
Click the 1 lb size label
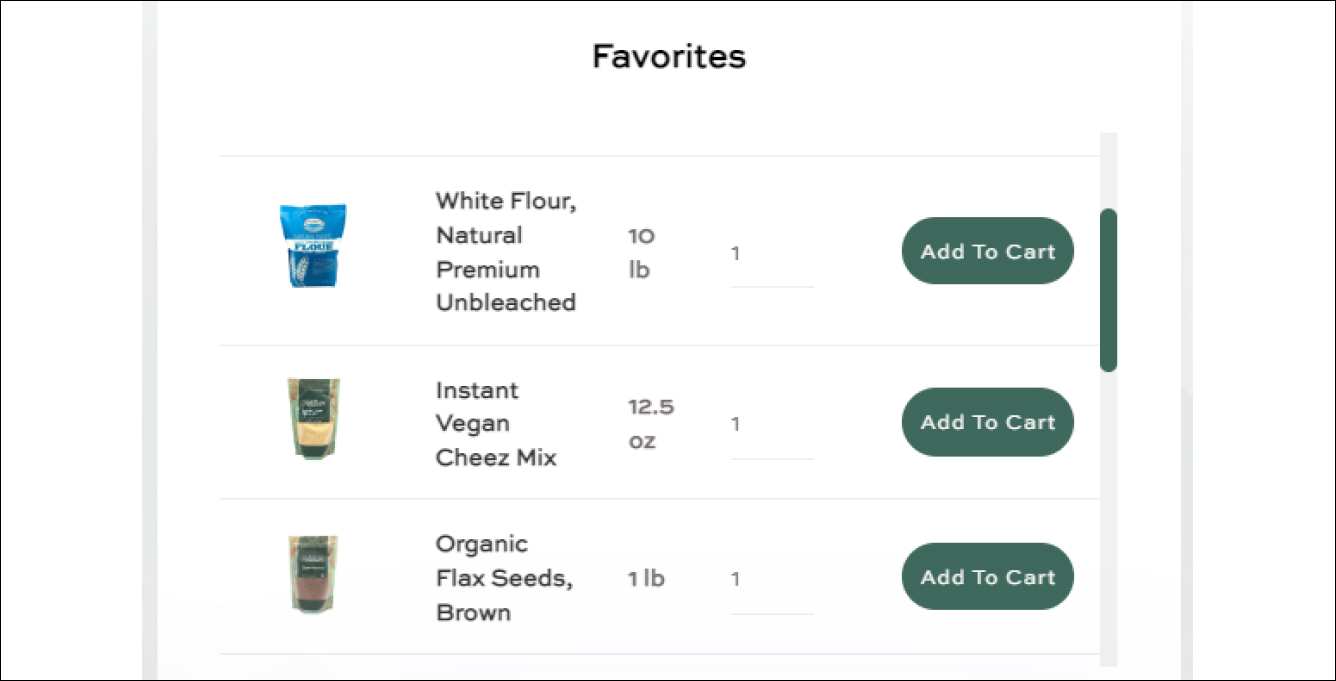point(646,578)
